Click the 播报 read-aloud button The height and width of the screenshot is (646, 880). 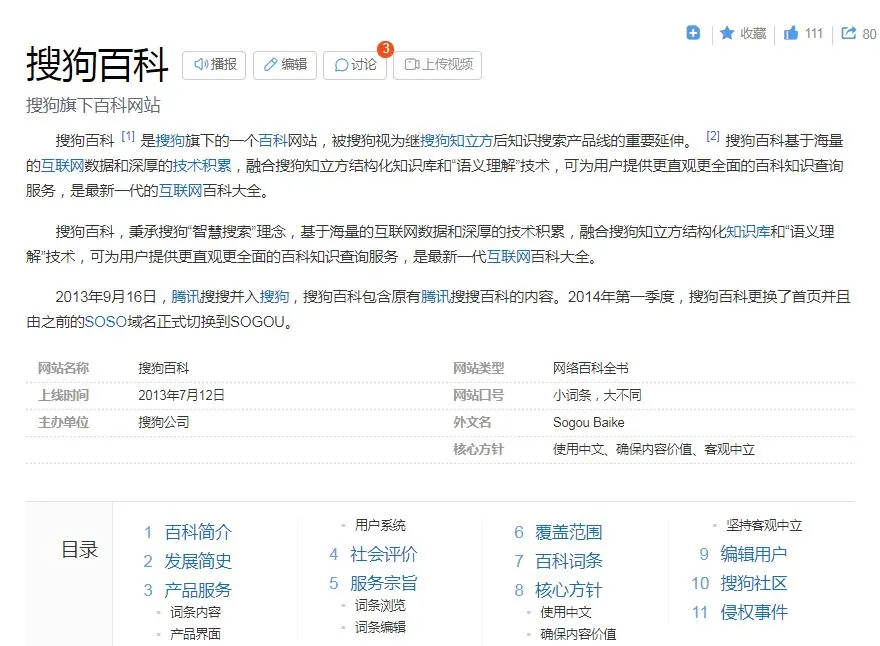tap(214, 65)
